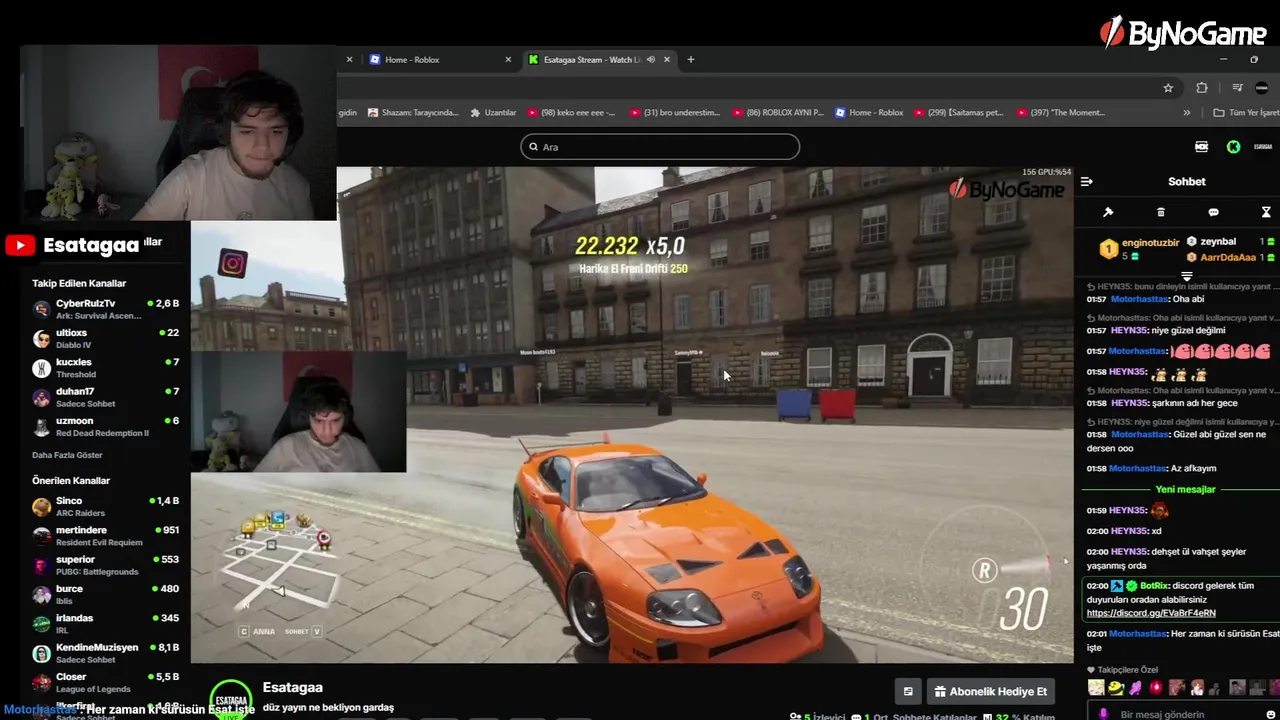Open the browser extensions puzzle icon

1202,88
